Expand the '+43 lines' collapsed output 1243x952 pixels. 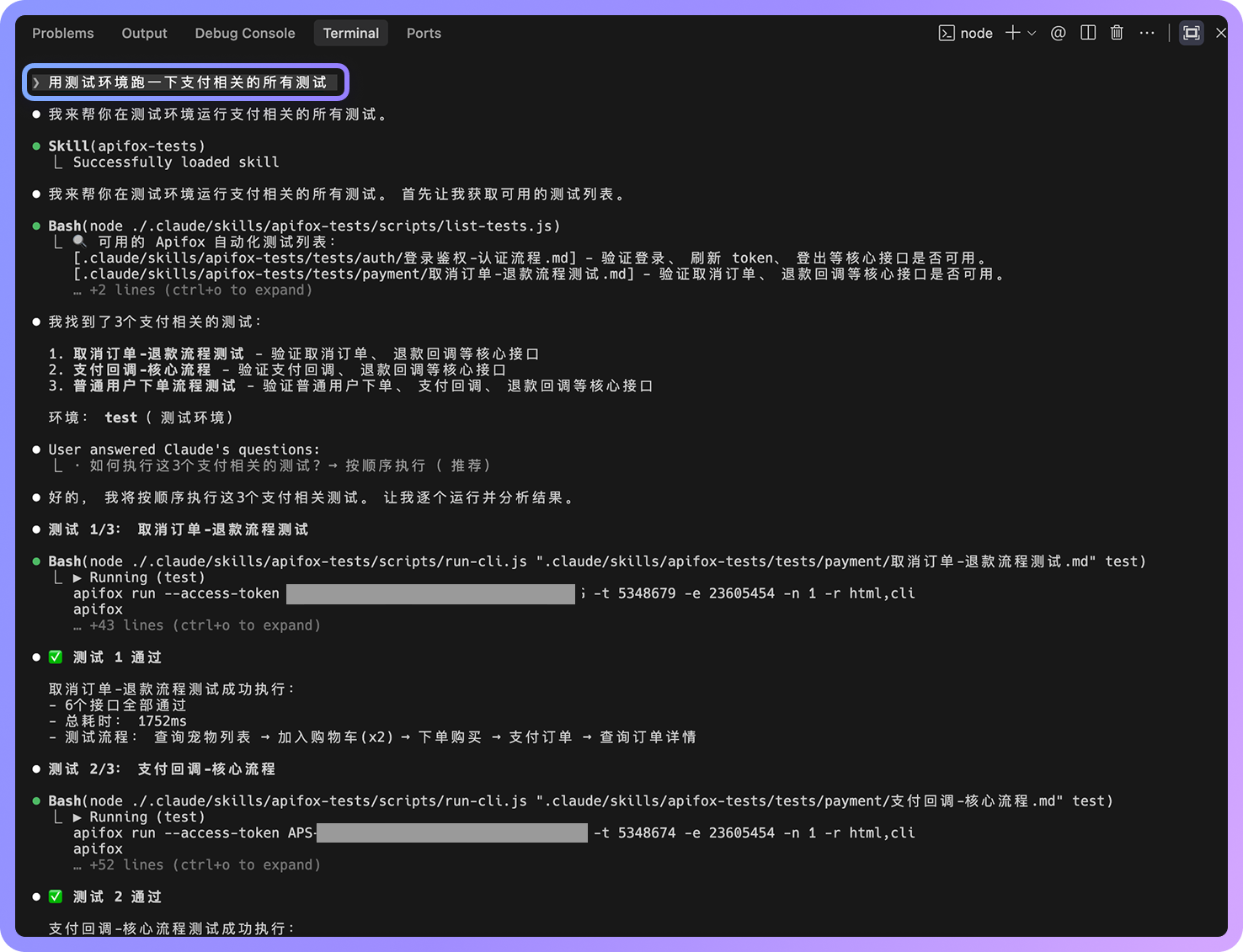(205, 625)
